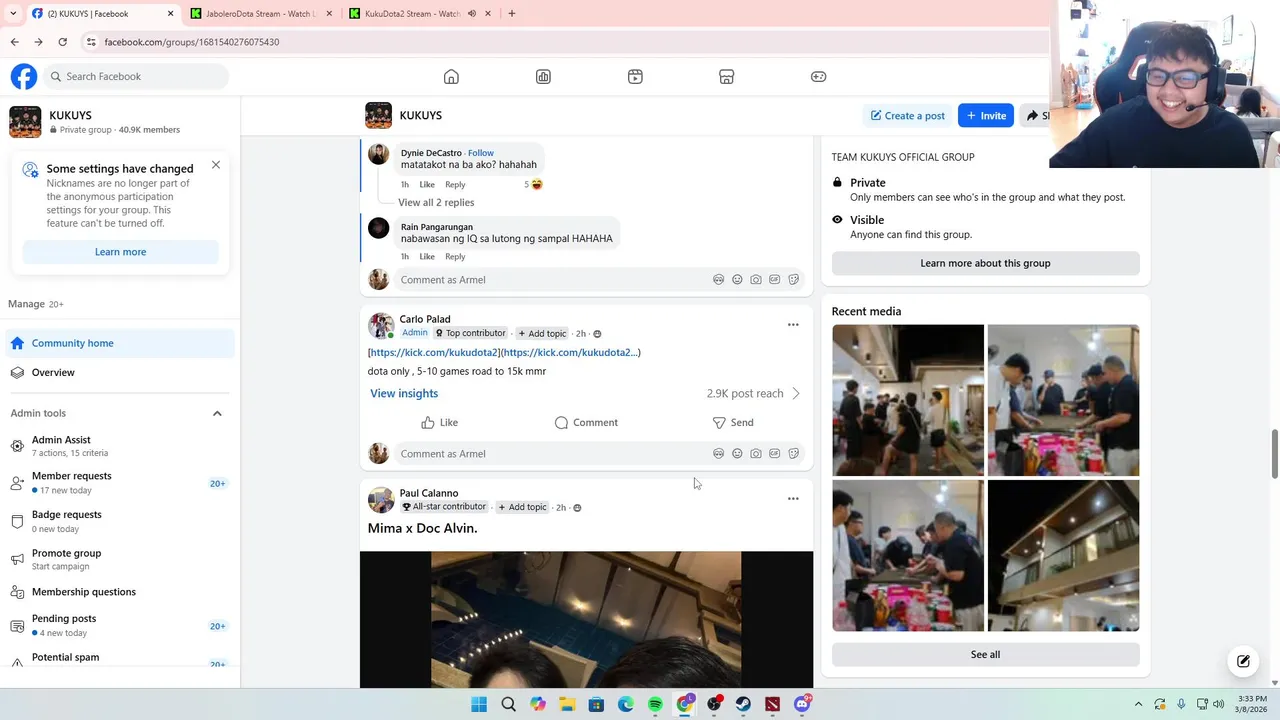Click the page vertical scrollbar thumb
1280x720 pixels.
1274,455
